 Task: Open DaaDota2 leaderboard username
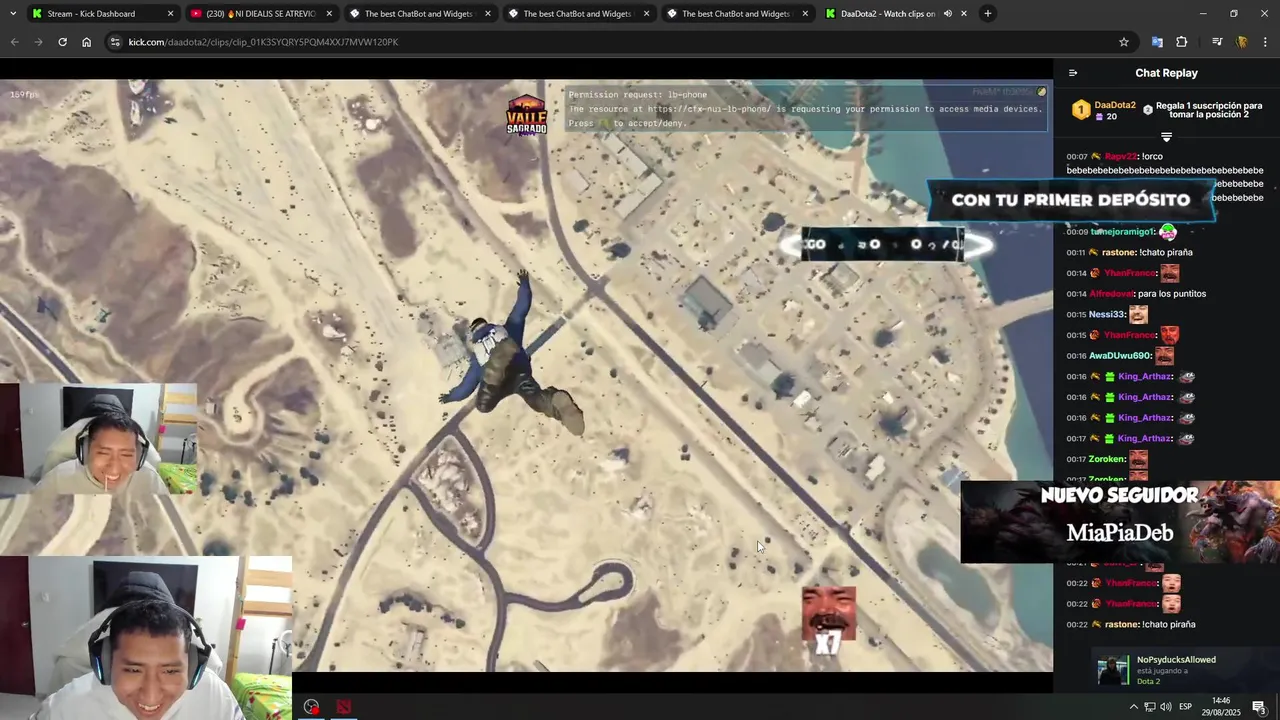point(1115,105)
